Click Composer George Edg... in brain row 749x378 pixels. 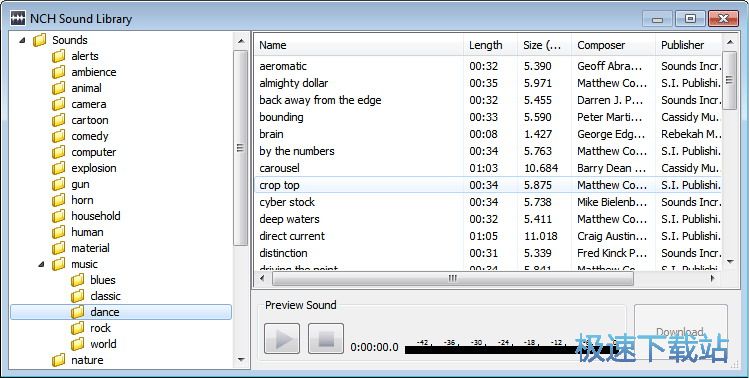click(611, 134)
